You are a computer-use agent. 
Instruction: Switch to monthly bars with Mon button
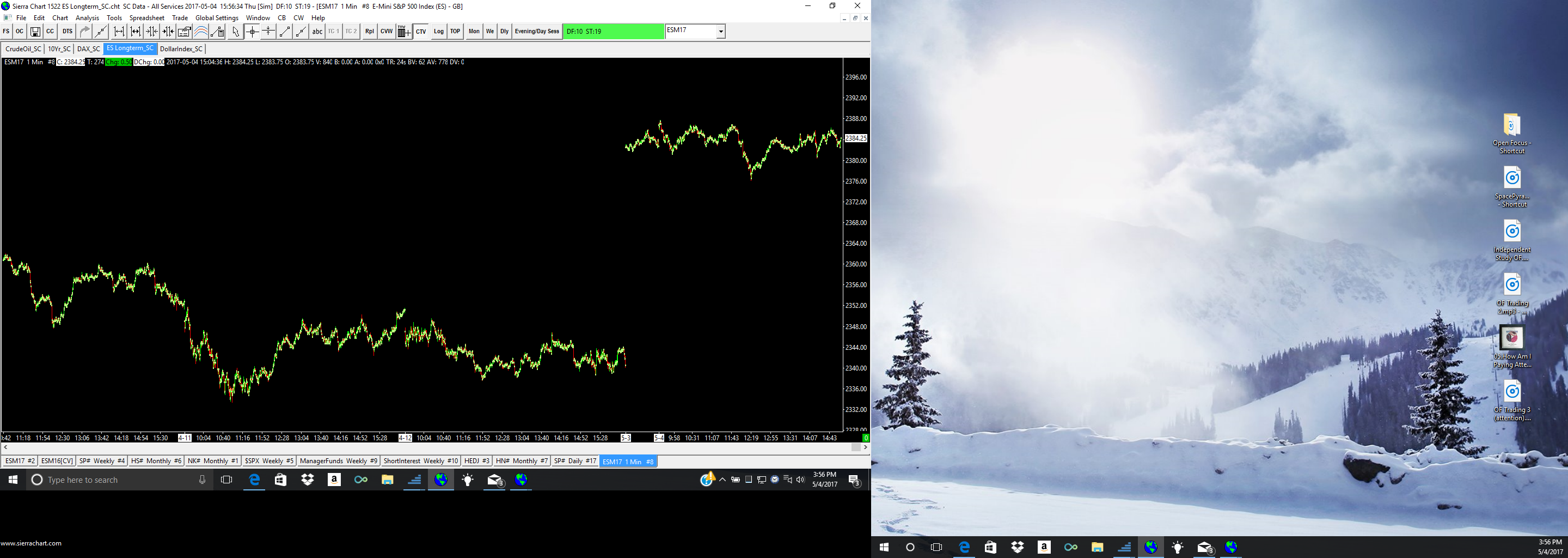474,32
